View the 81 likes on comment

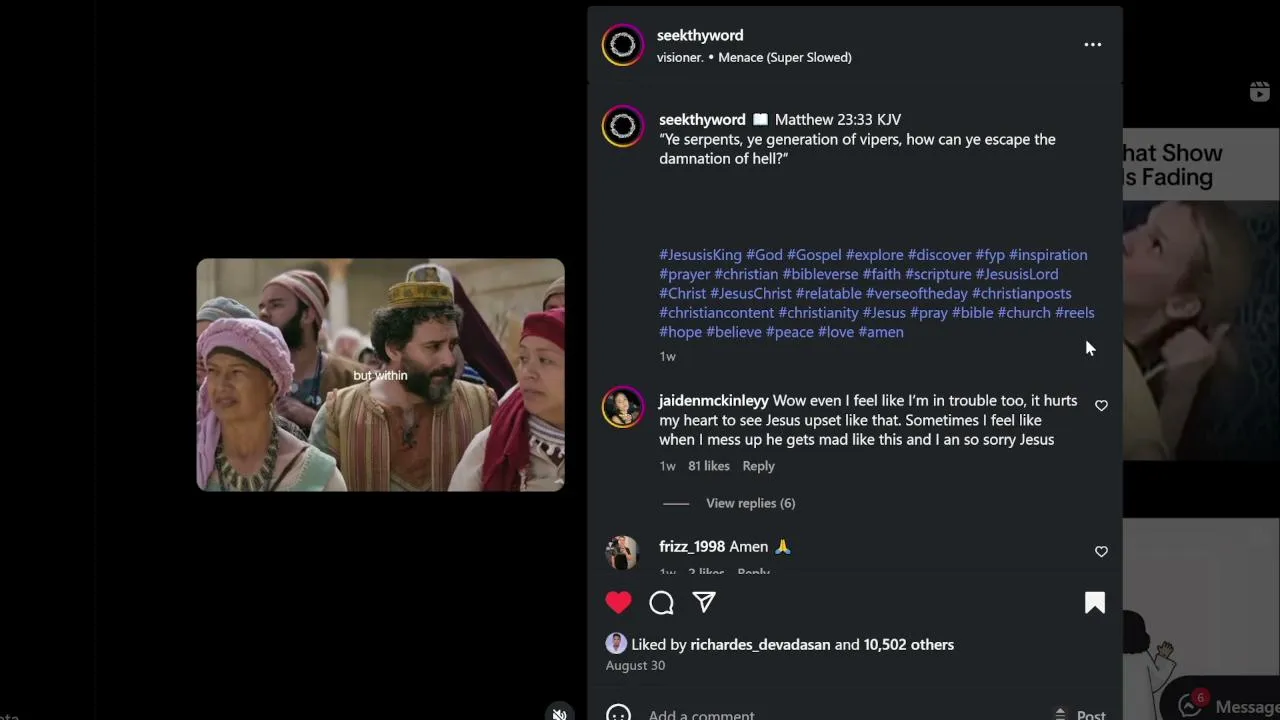(709, 466)
